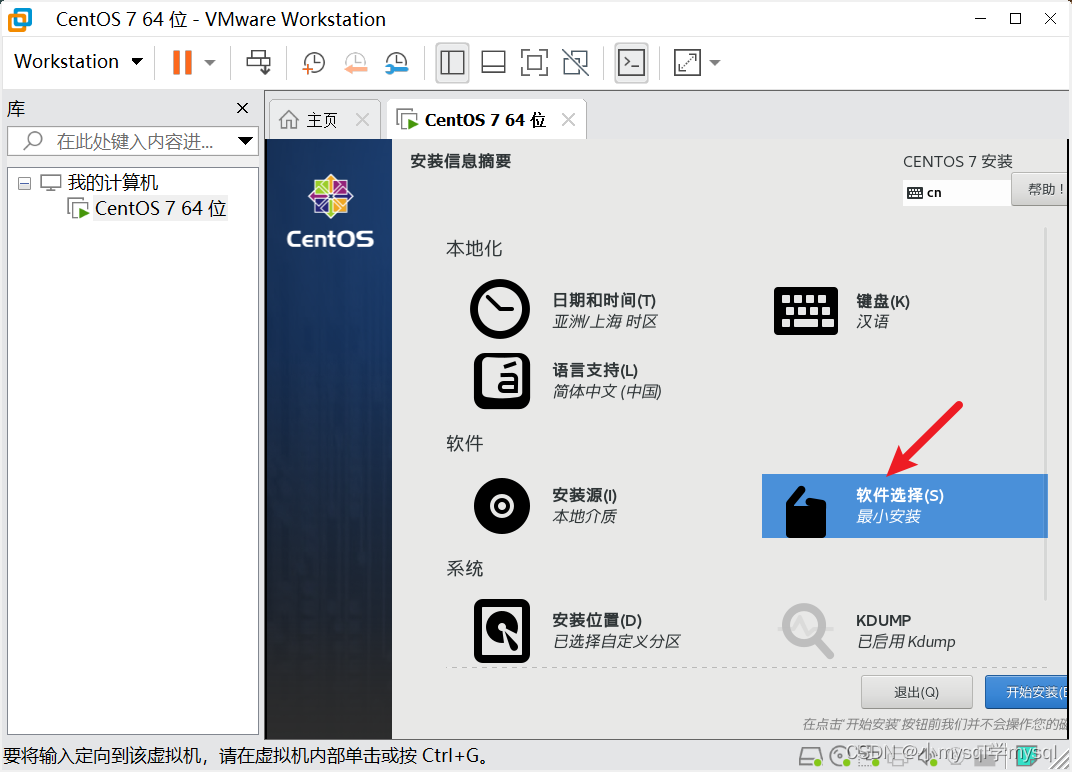
Task: Collapse the 我的计算机 tree node
Action: tap(23, 182)
